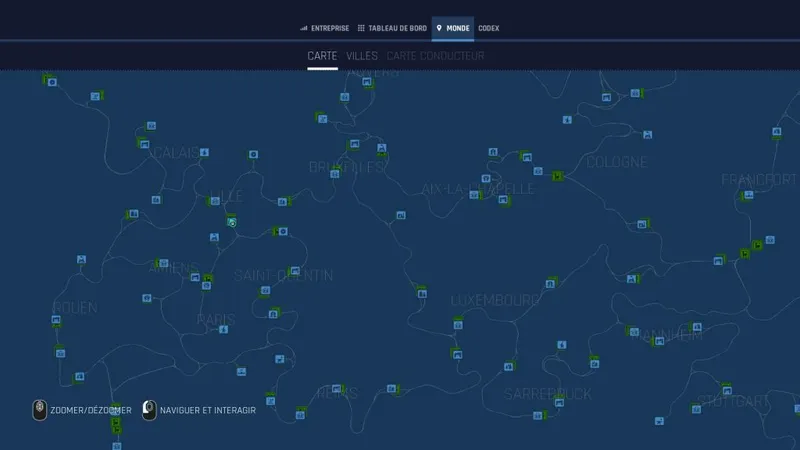The image size is (800, 450).
Task: Click the bars icon beside Entreprise
Action: pyautogui.click(x=304, y=28)
